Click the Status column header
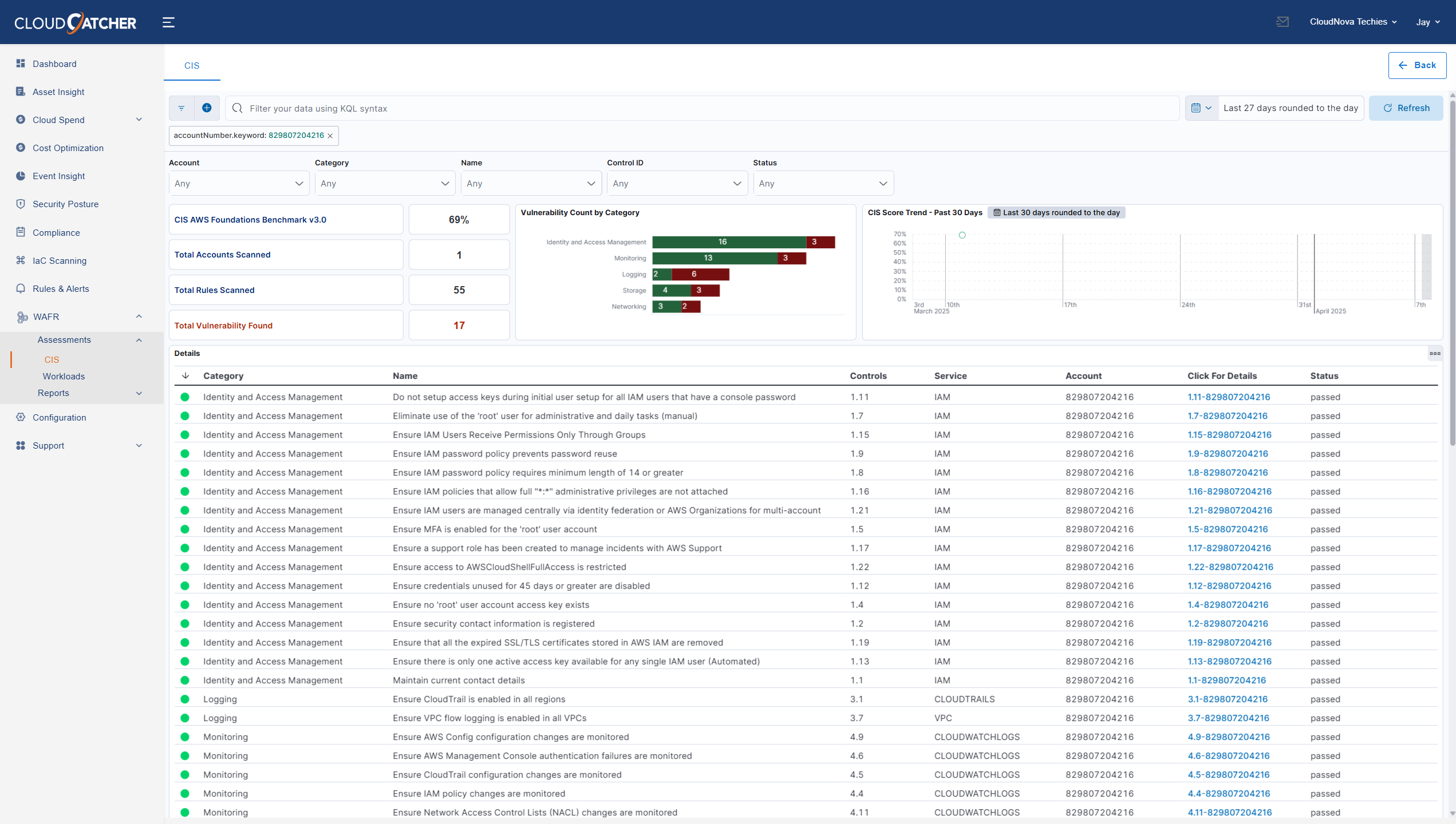Viewport: 1456px width, 824px height. (x=1324, y=376)
